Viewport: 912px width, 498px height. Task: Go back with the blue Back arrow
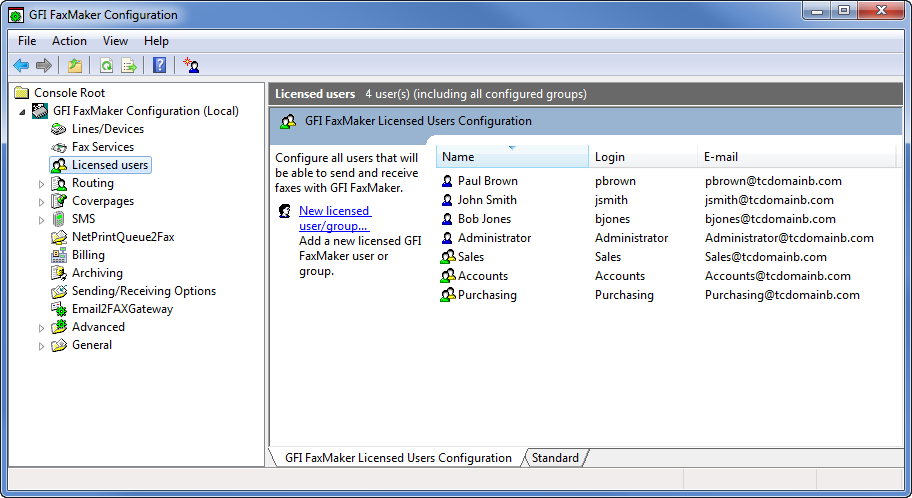click(21, 65)
